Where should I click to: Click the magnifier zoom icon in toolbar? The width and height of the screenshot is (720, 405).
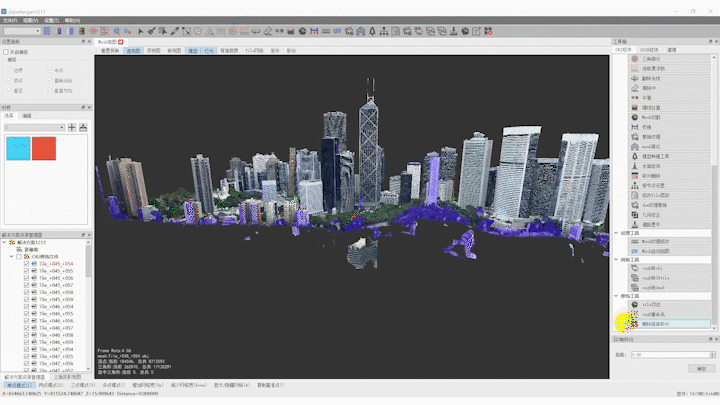pos(117,31)
